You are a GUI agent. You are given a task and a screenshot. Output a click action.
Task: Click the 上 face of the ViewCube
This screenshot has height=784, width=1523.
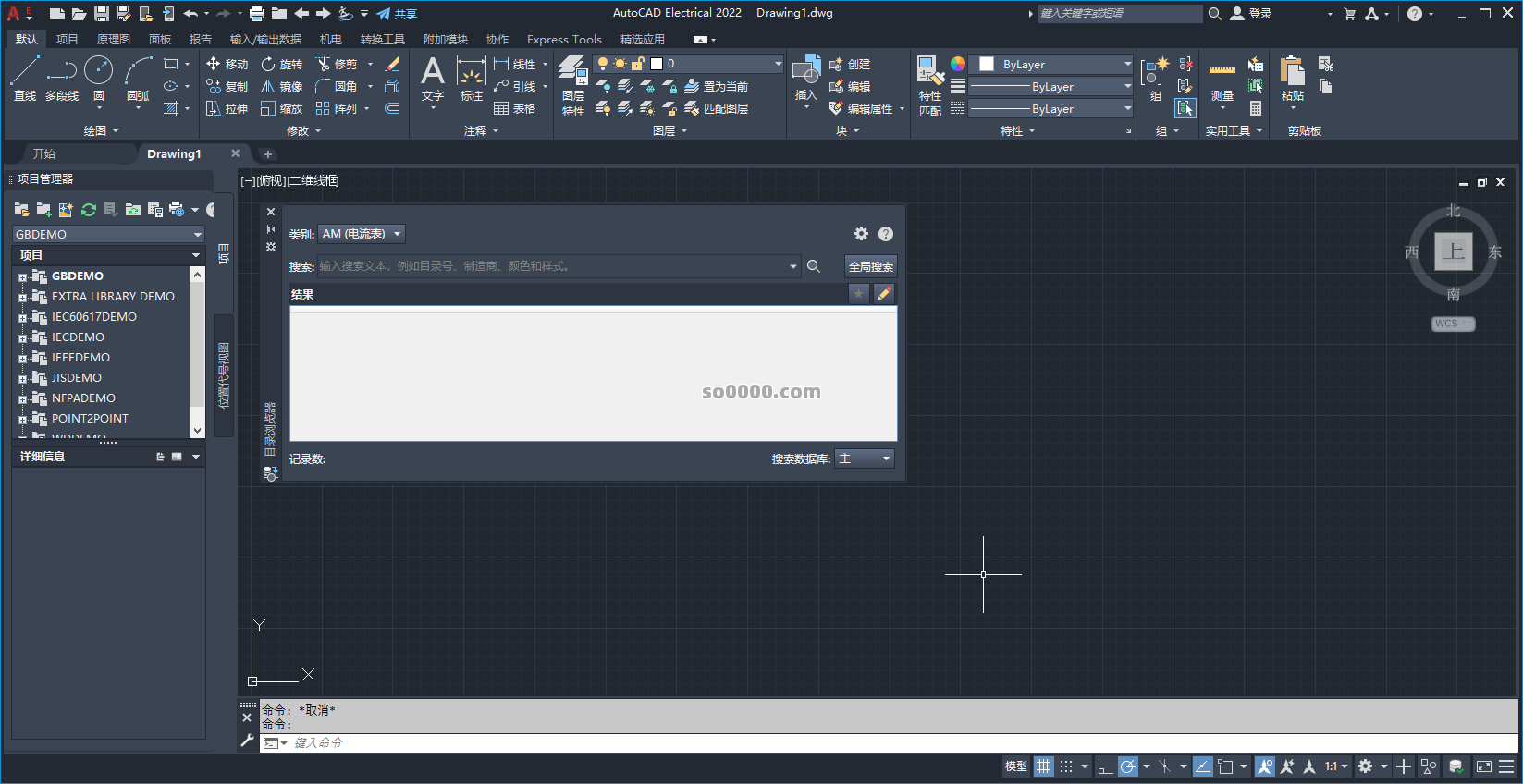click(x=1454, y=251)
